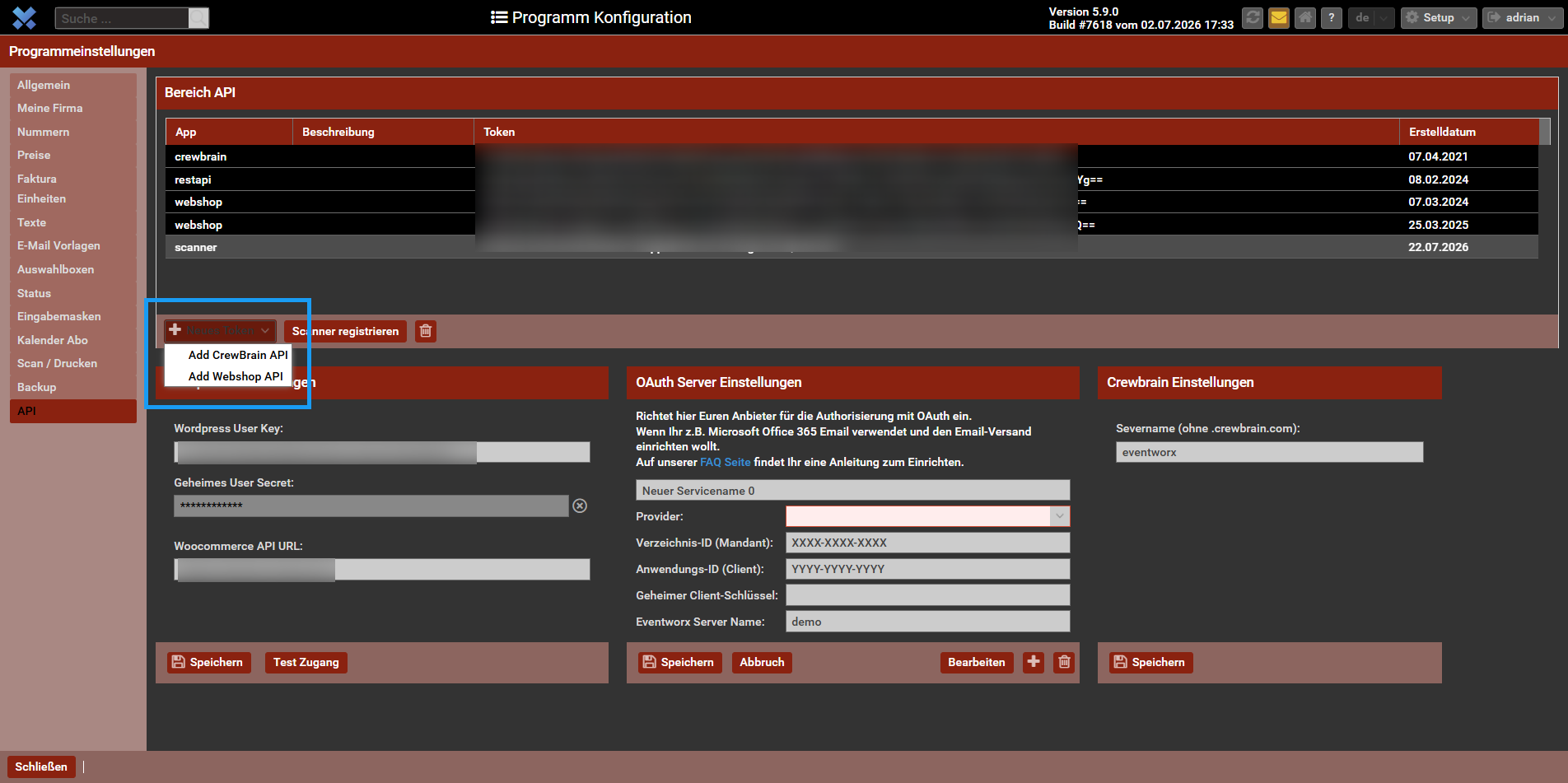This screenshot has height=783, width=1568.
Task: Click into the Suche search field
Action: 122,18
